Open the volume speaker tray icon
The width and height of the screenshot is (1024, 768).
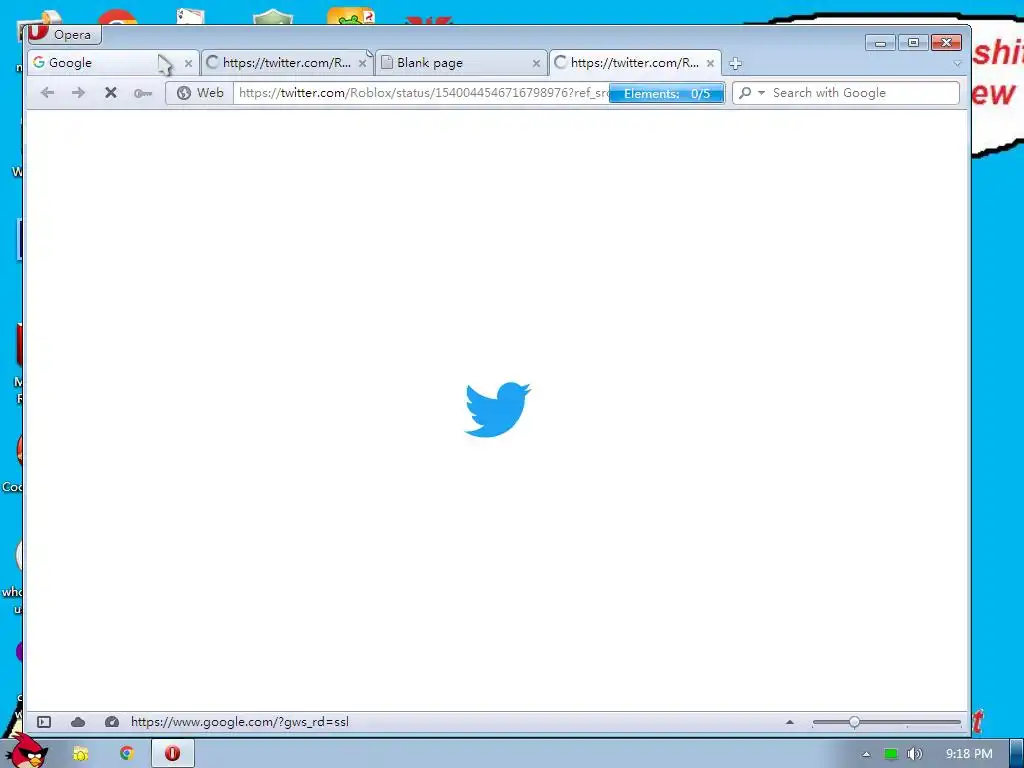915,754
